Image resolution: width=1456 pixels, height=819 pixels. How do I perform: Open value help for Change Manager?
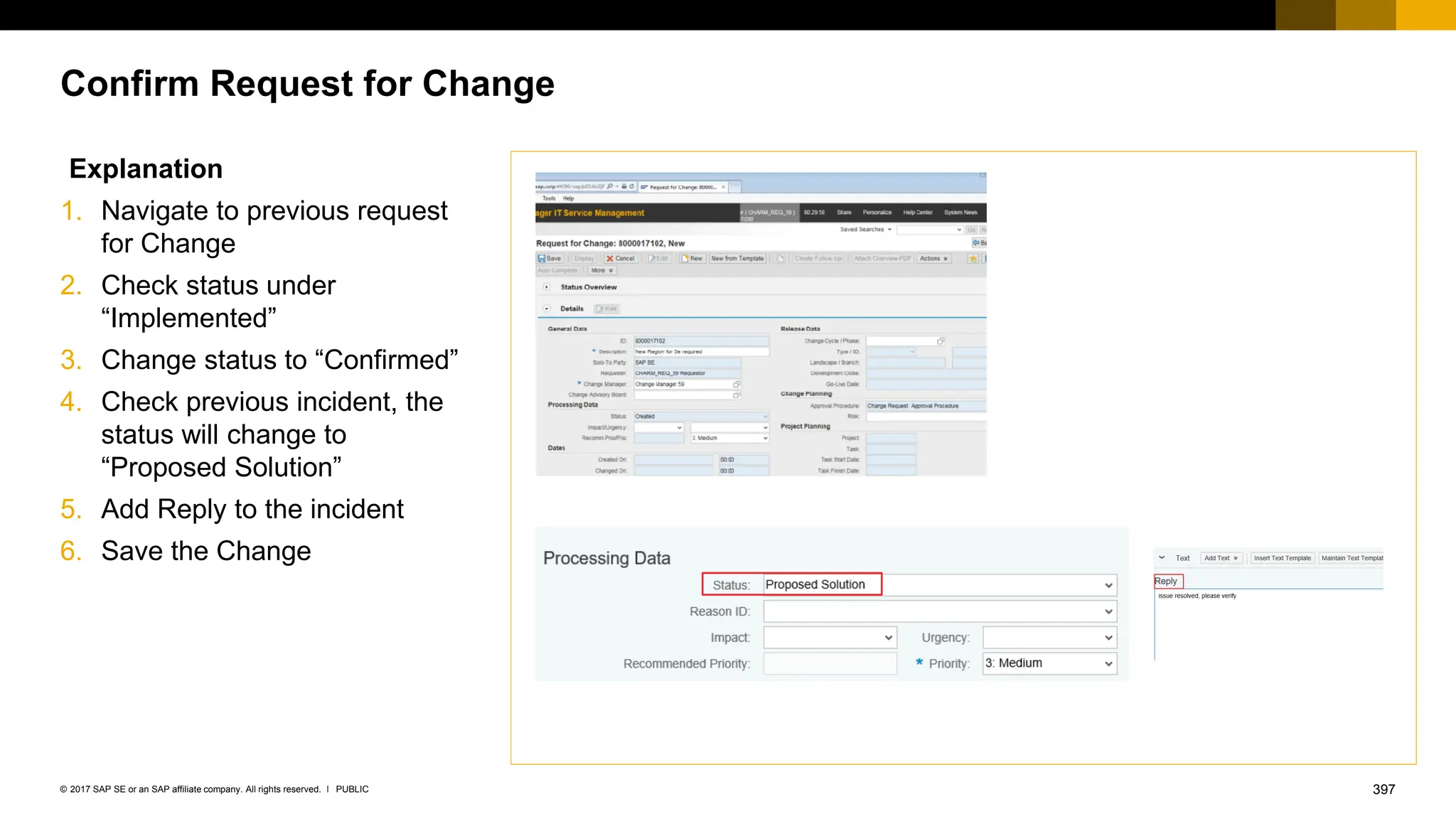click(737, 385)
